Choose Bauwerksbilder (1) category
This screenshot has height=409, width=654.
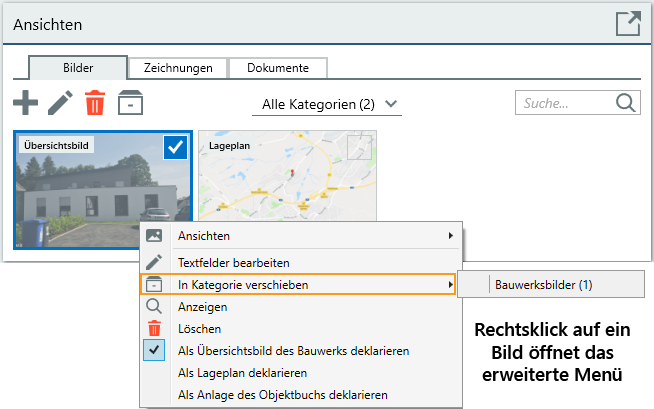coord(544,285)
